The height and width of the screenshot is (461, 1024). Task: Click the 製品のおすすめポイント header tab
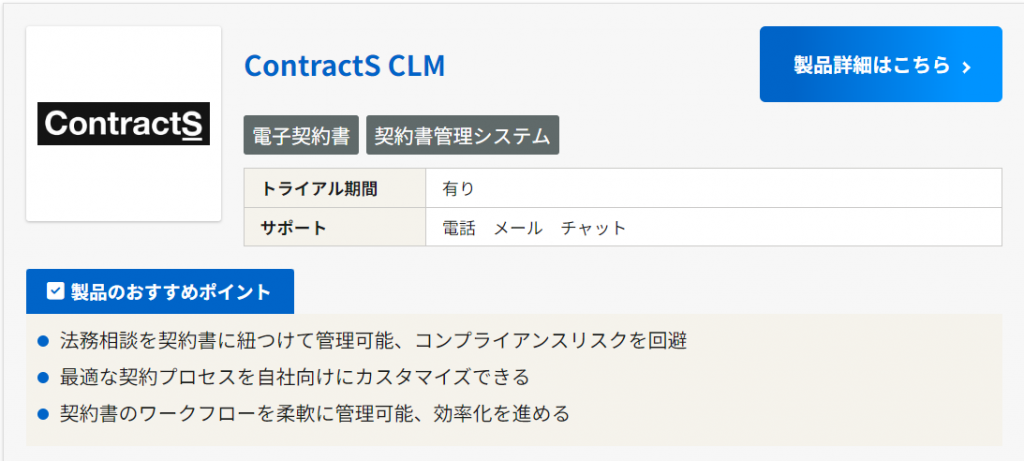pos(160,292)
